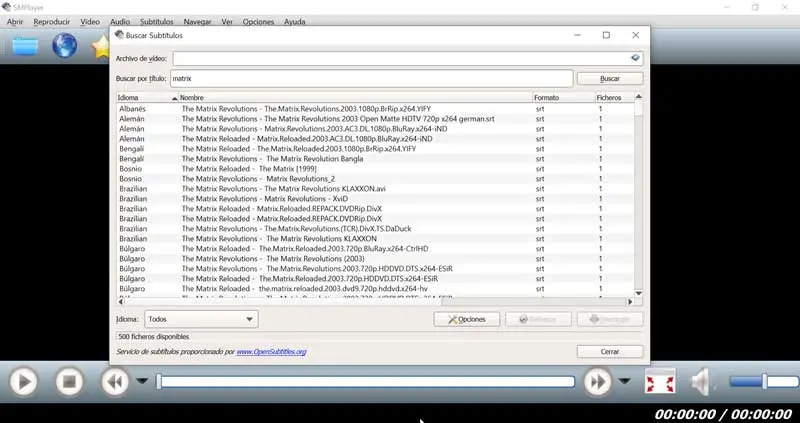Select Reloaded.2003.720p.HDDVD.DTS.x264-ESiR row
The image size is (800, 423).
(375, 279)
